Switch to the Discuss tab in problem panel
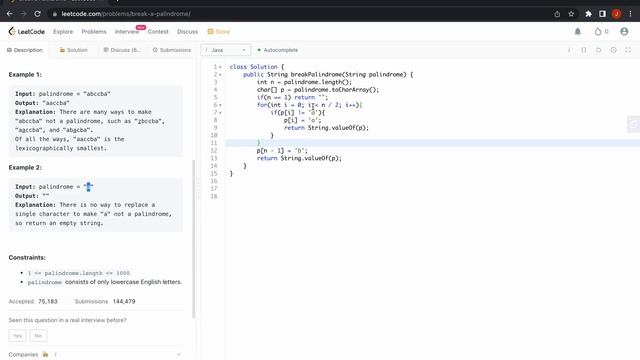 coord(121,50)
